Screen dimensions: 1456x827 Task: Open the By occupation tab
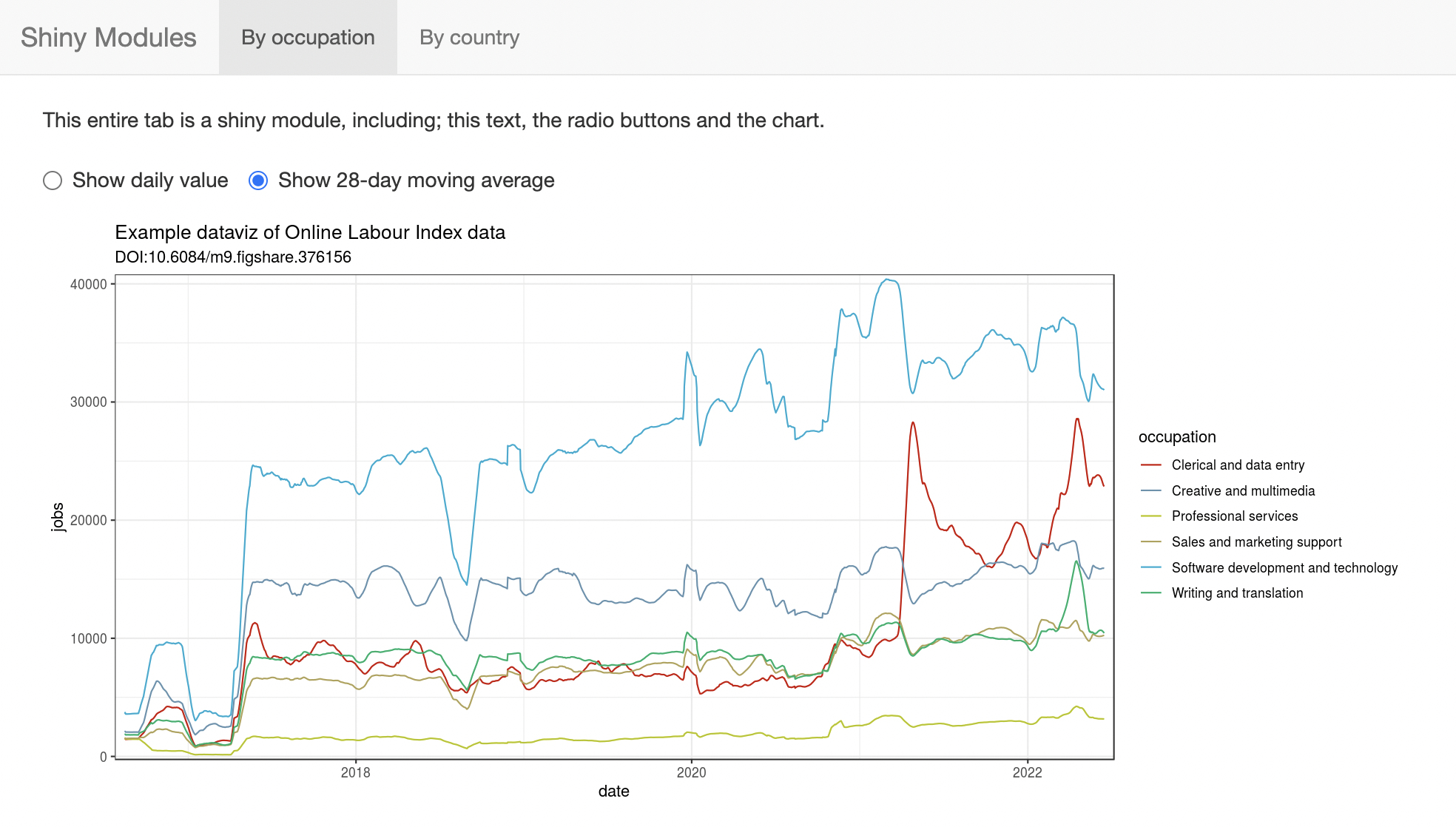(x=308, y=37)
